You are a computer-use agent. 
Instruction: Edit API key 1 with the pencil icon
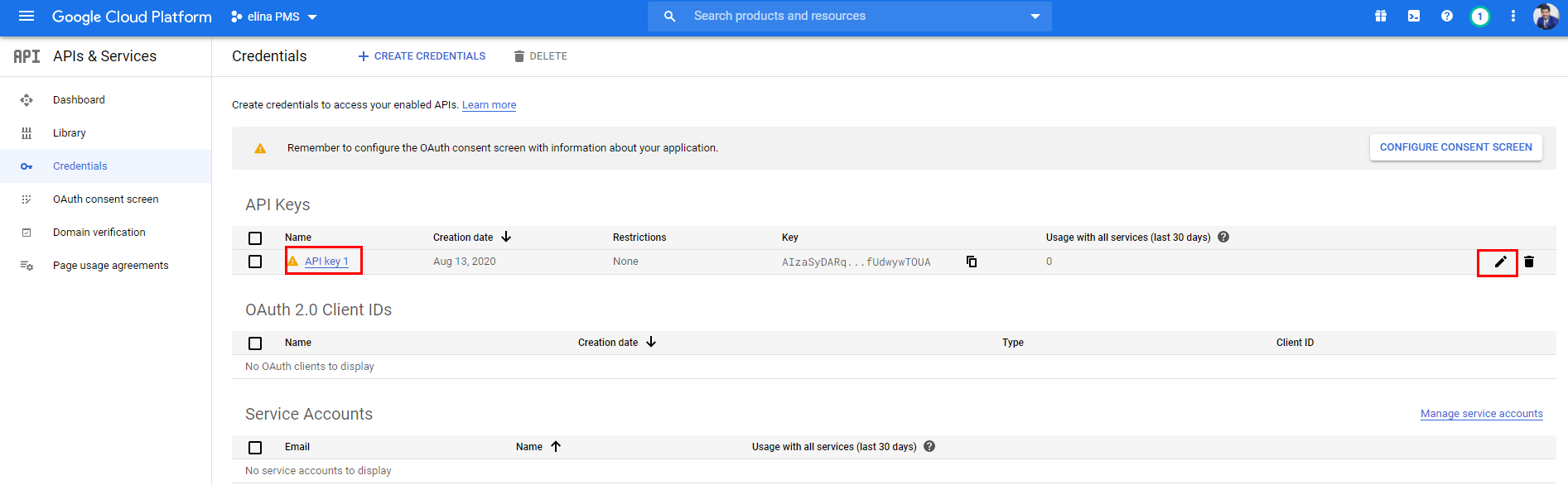point(1500,262)
